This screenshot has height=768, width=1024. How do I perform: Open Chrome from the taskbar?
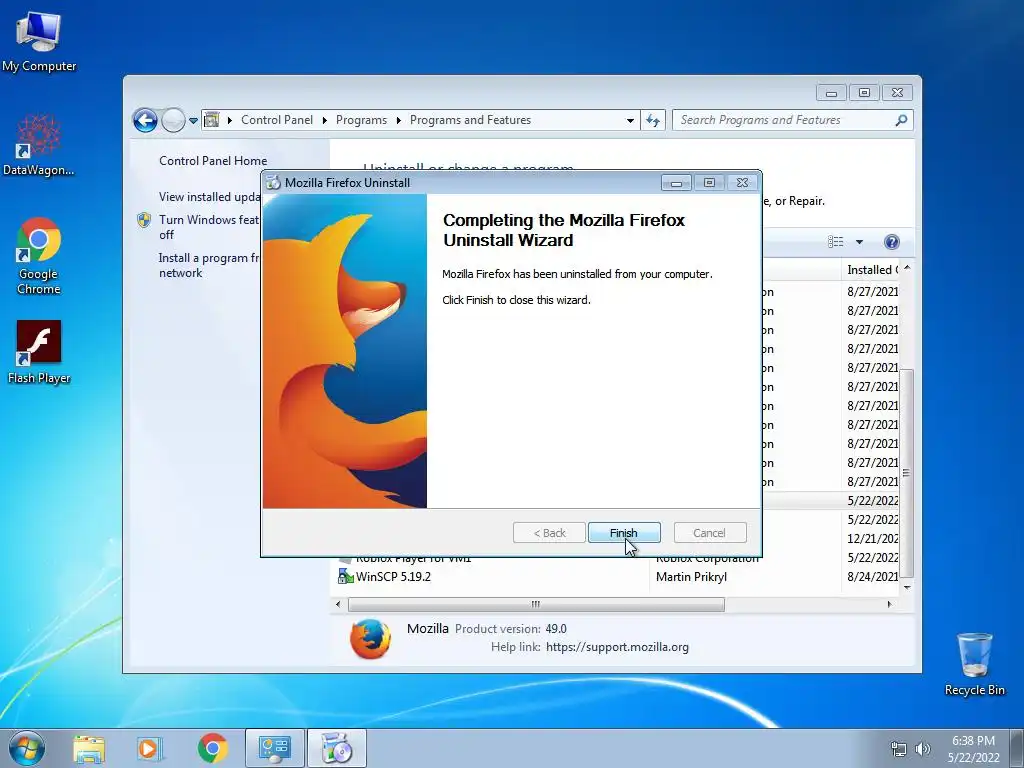pyautogui.click(x=212, y=749)
